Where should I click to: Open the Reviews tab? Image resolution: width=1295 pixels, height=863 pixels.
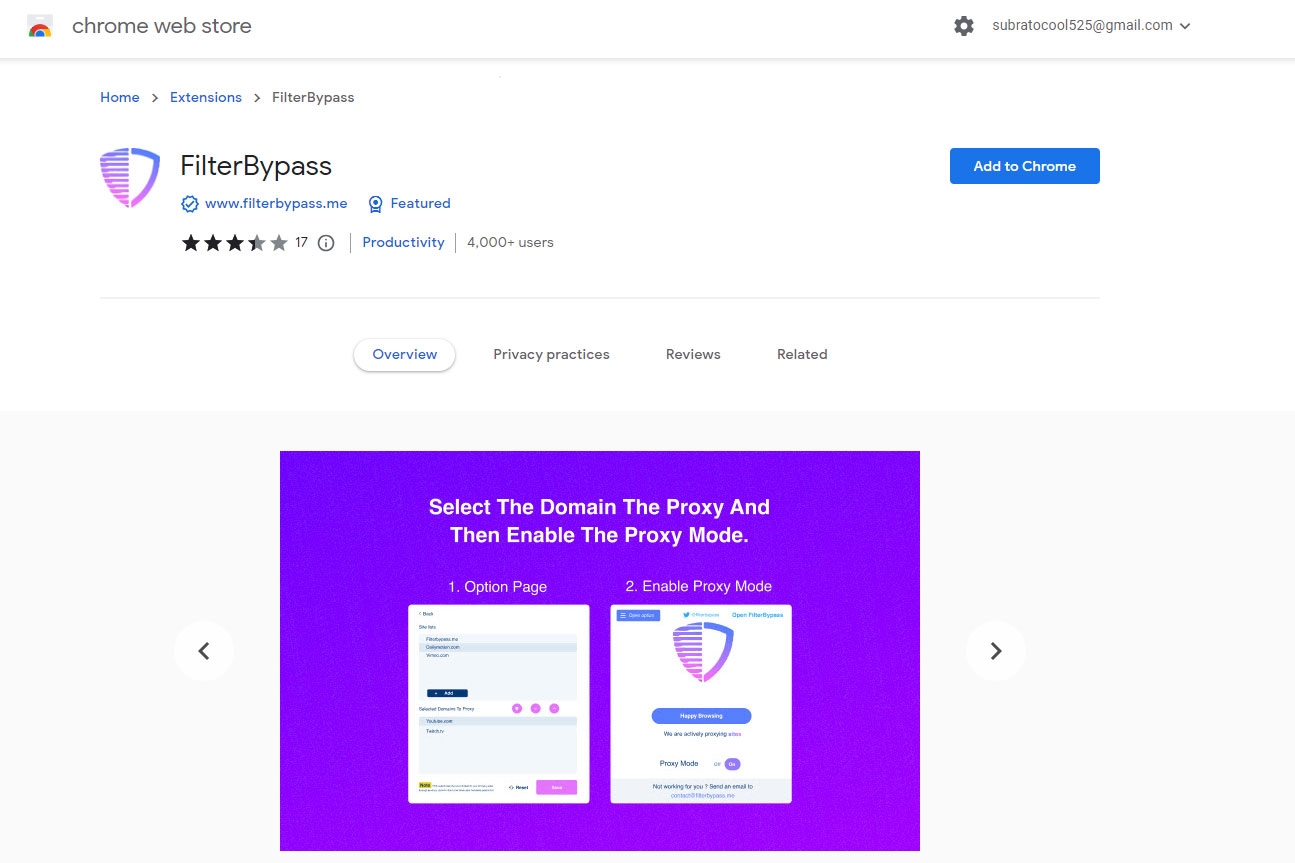pyautogui.click(x=693, y=354)
